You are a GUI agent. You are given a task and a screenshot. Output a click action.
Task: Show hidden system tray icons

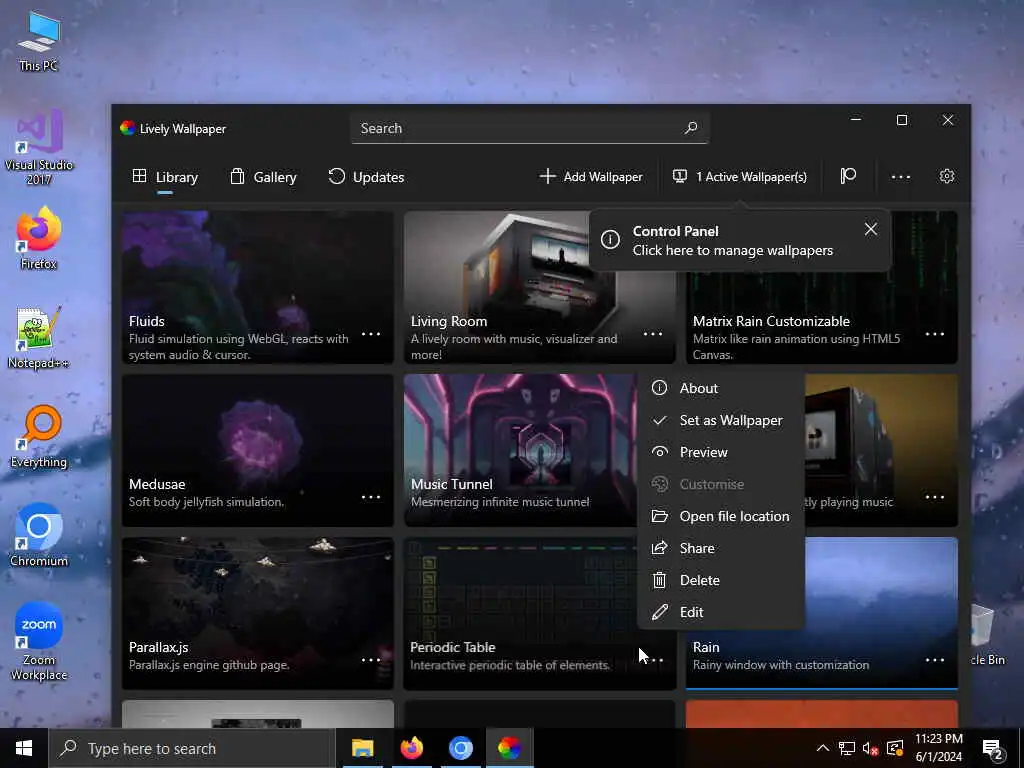[x=823, y=748]
